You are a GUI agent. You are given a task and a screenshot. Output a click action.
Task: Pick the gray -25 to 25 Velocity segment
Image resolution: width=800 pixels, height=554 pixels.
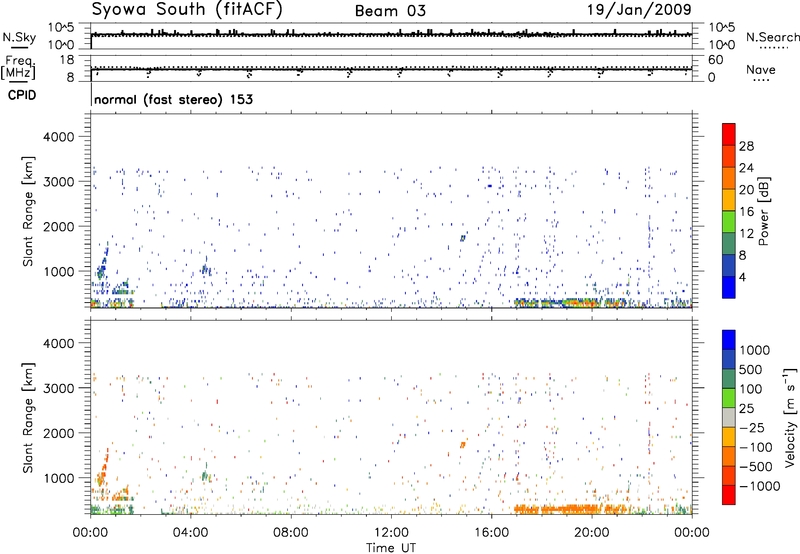(x=729, y=418)
